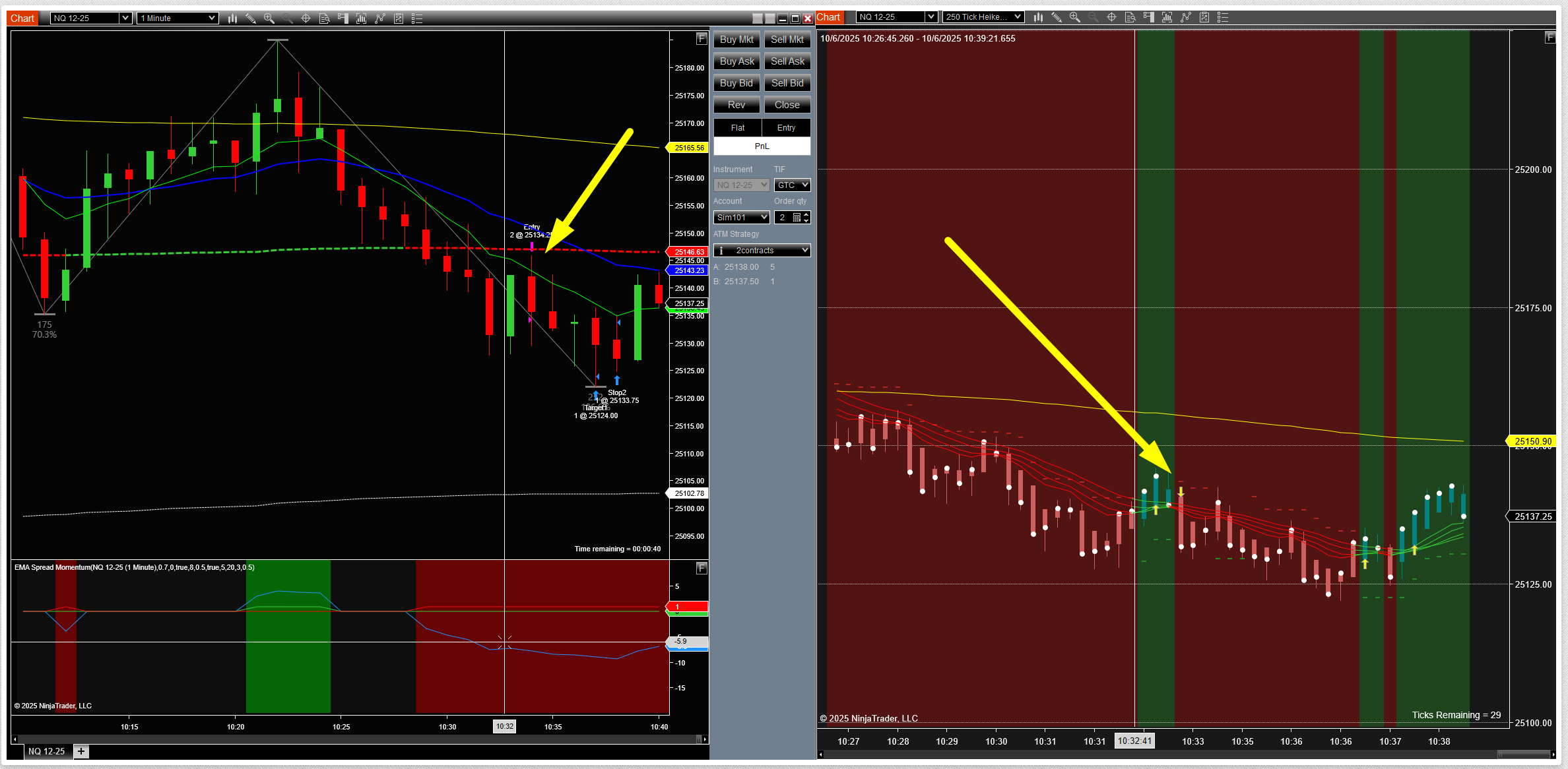
Task: Open order quantity calculator icon
Action: [x=797, y=218]
